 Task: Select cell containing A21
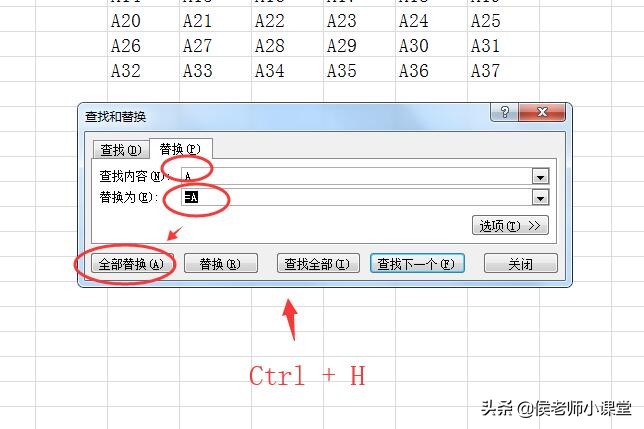pyautogui.click(x=215, y=20)
